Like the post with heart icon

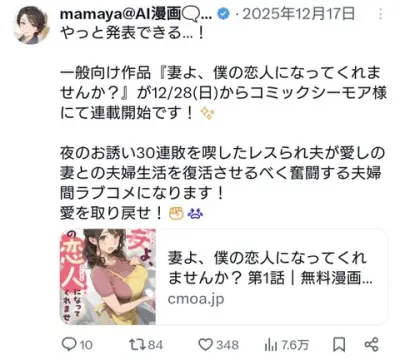[205, 345]
